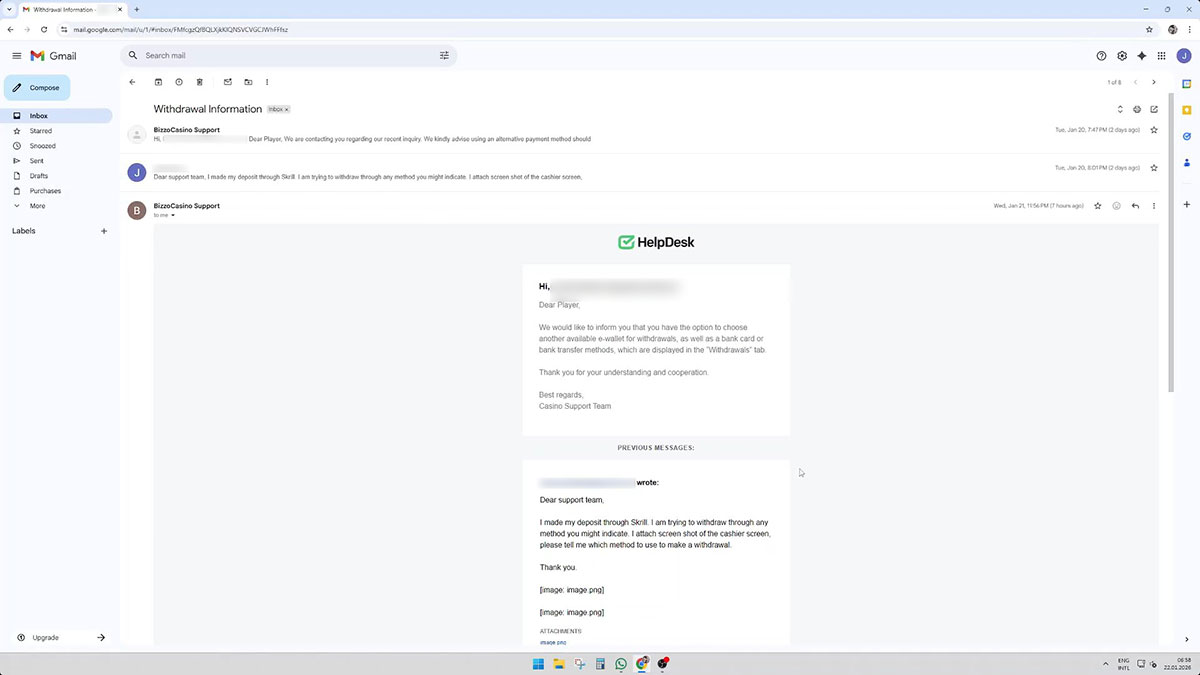The image size is (1200, 675).
Task: Reply to the latest BizzoCasino message
Action: pos(1135,206)
